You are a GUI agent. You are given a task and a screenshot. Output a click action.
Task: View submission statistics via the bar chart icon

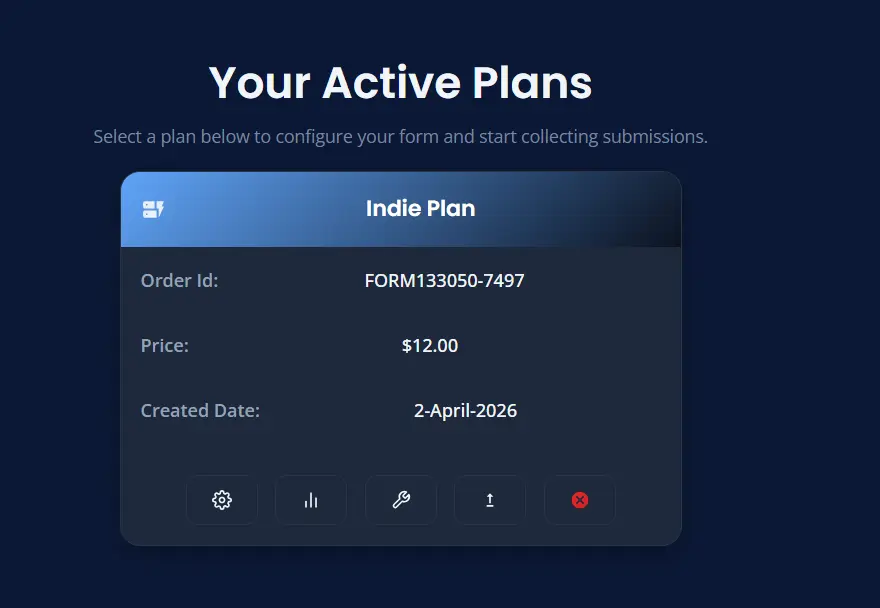tap(311, 500)
